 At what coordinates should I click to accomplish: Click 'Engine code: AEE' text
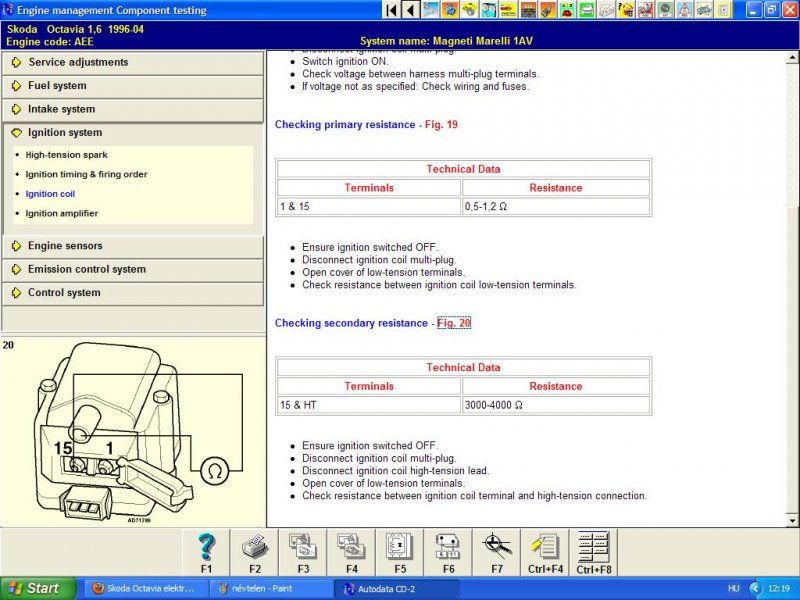50,41
